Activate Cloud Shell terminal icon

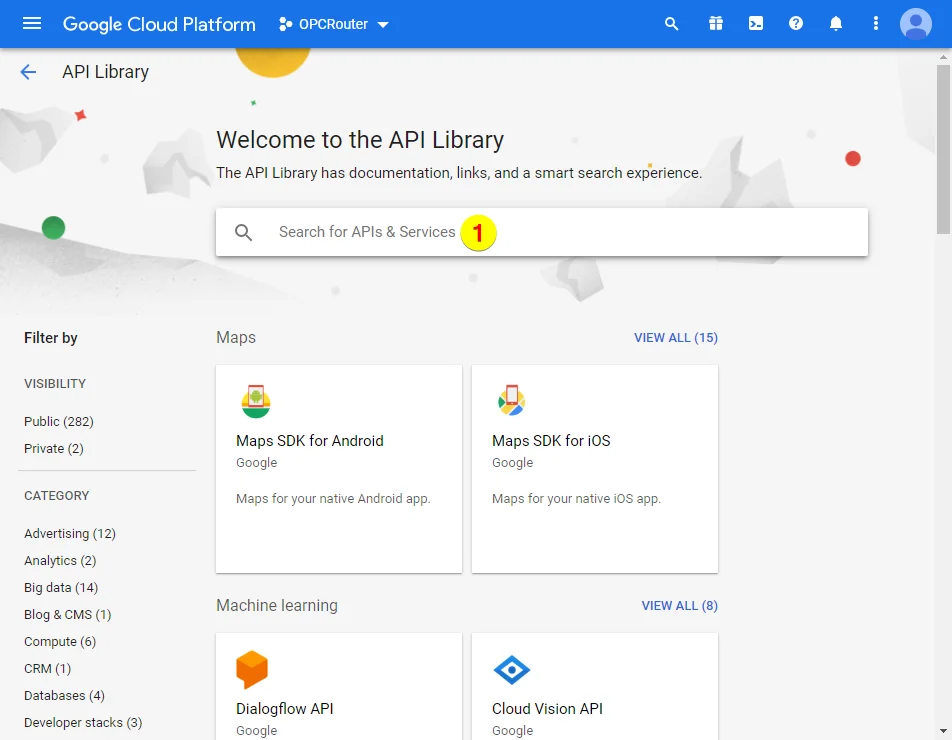click(756, 24)
